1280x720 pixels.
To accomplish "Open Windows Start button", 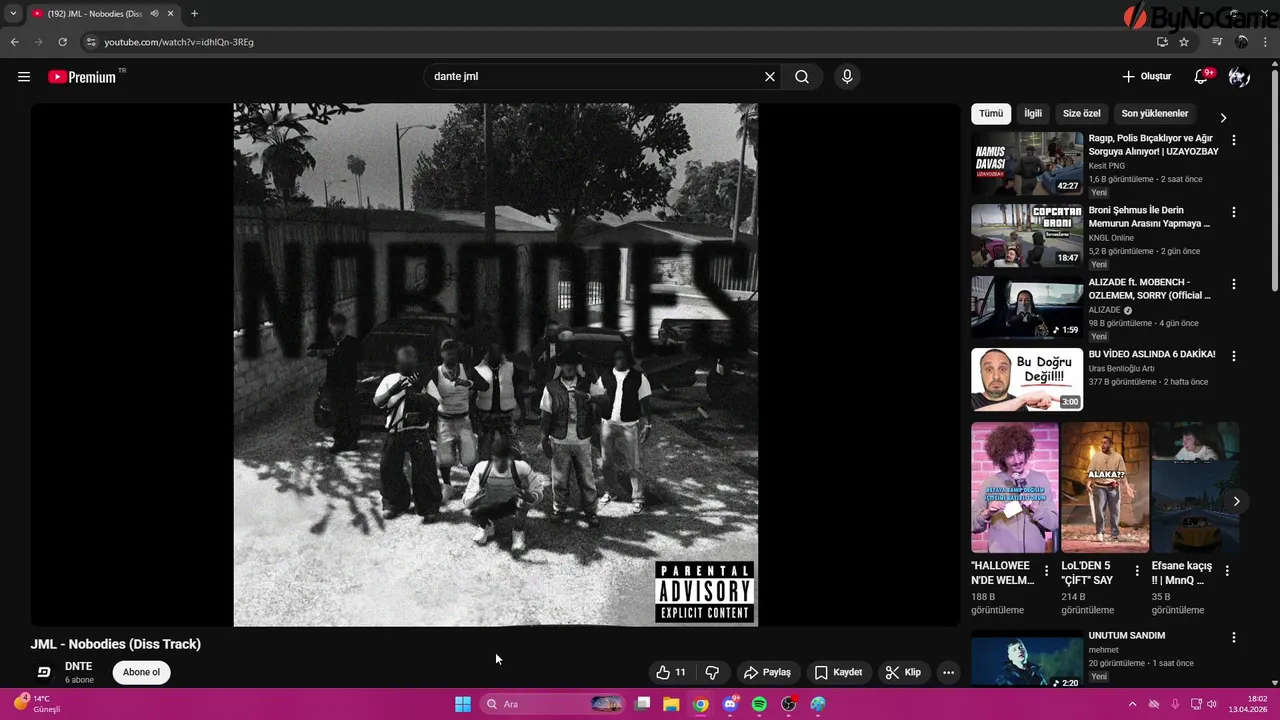I will 463,704.
